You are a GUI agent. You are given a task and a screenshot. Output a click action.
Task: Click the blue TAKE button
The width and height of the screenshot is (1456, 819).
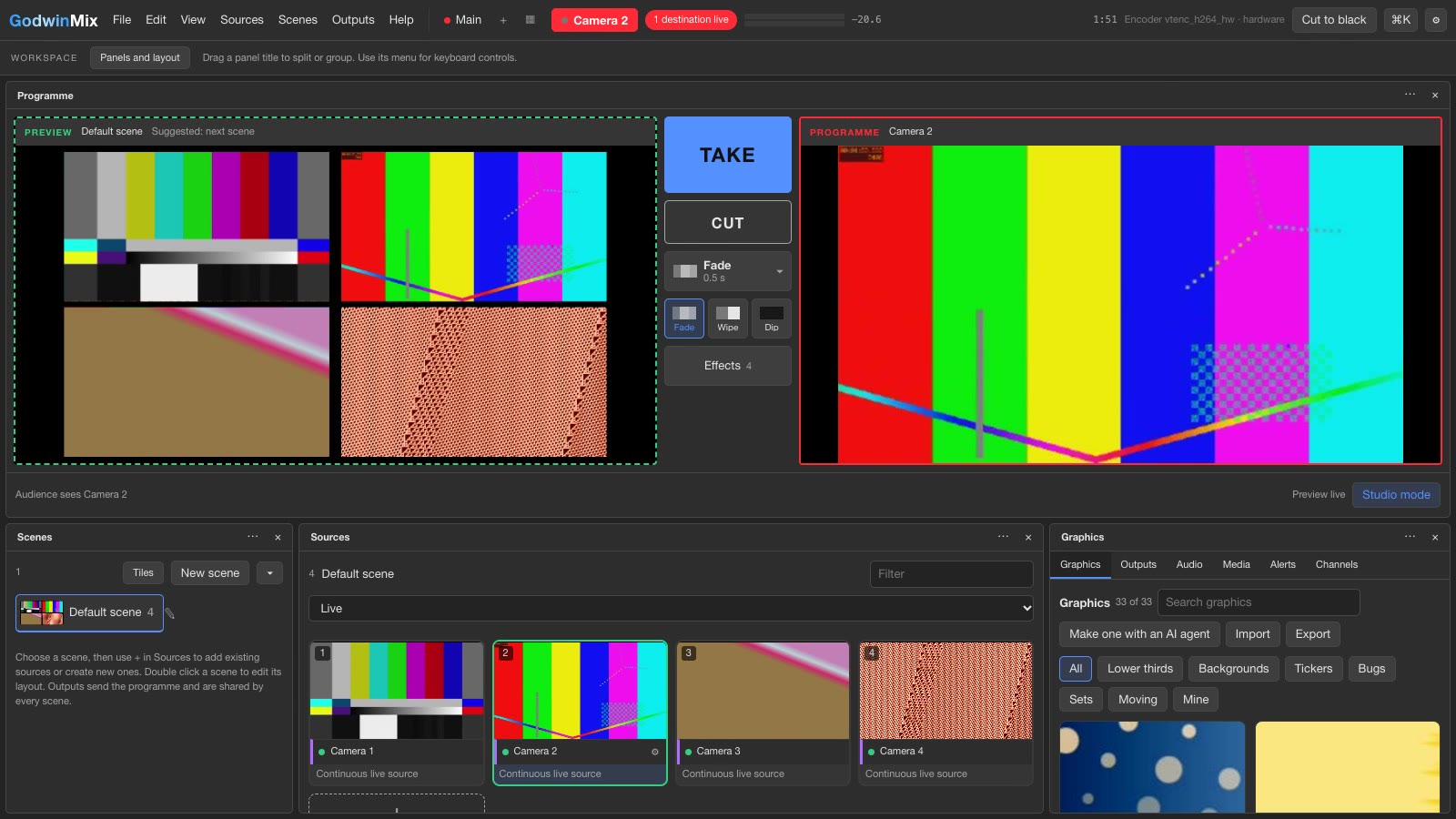tap(728, 155)
